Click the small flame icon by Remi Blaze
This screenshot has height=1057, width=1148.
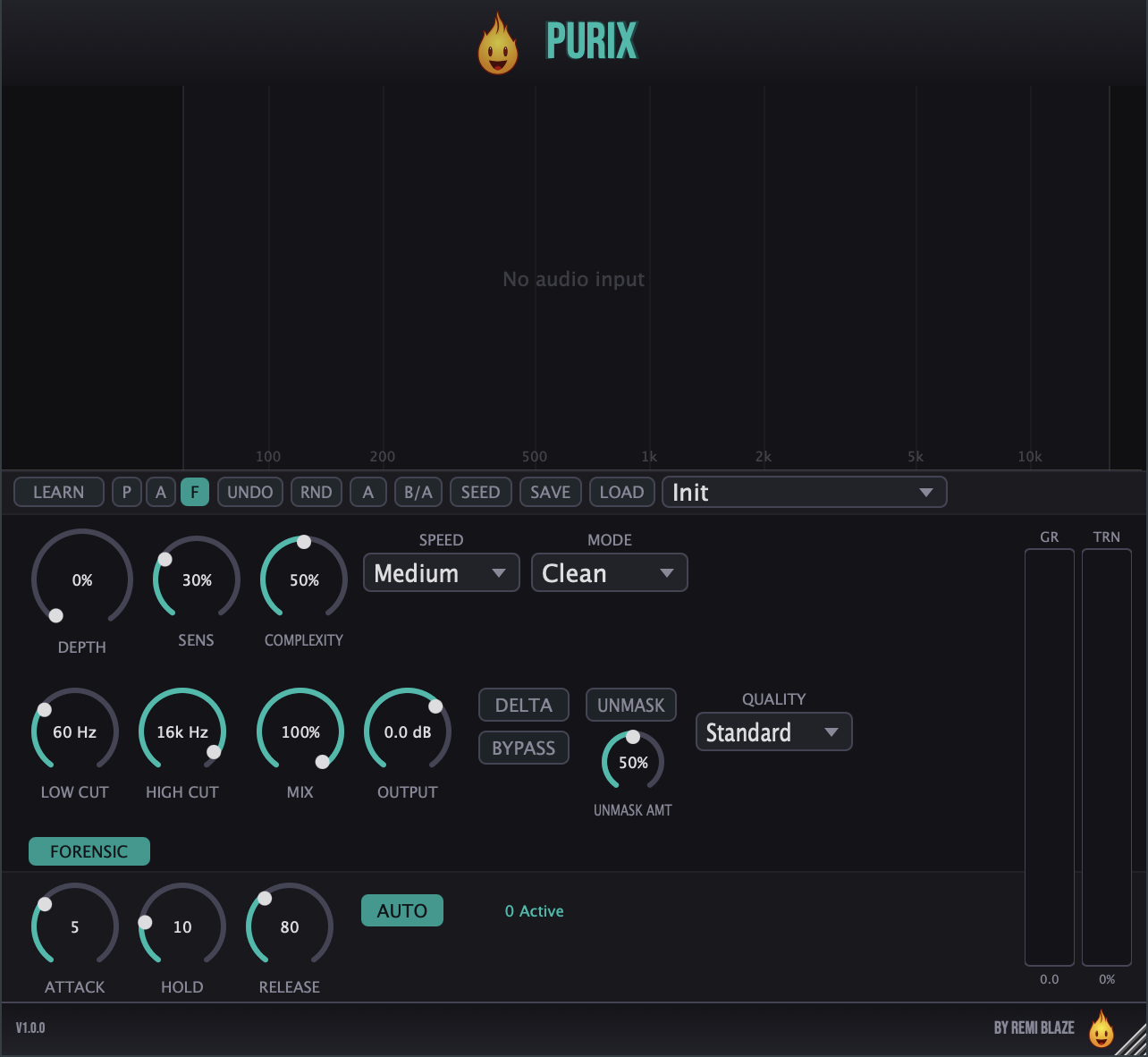[1102, 1028]
